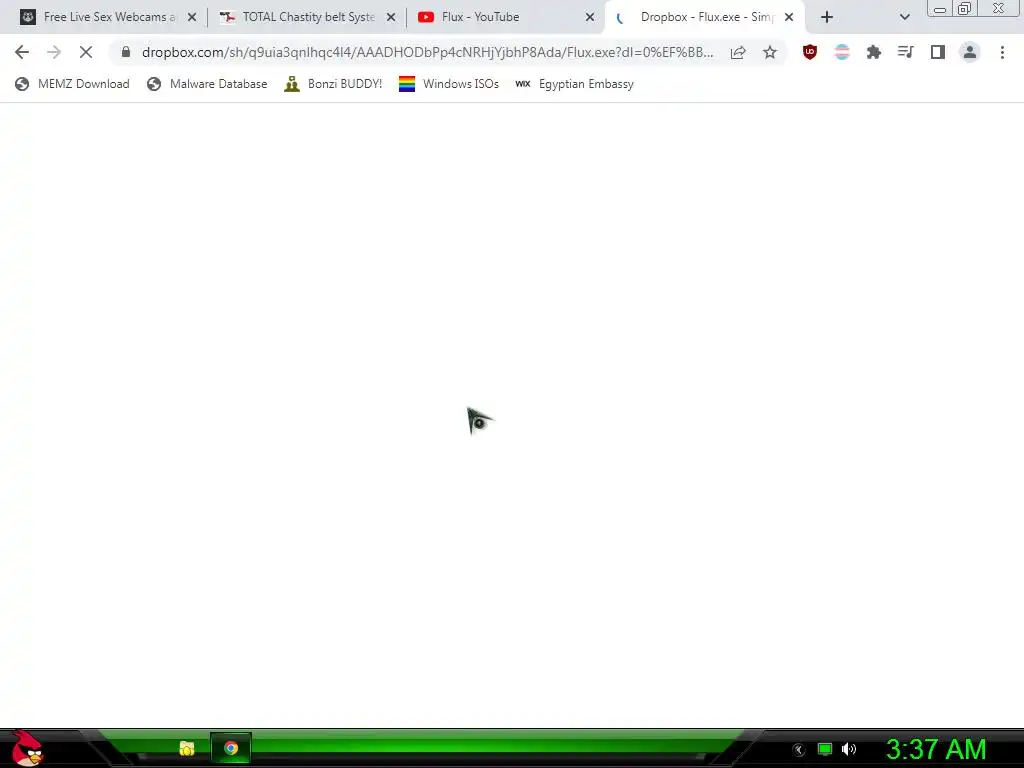Close the Free Live Sex Webcams tab

point(192,18)
